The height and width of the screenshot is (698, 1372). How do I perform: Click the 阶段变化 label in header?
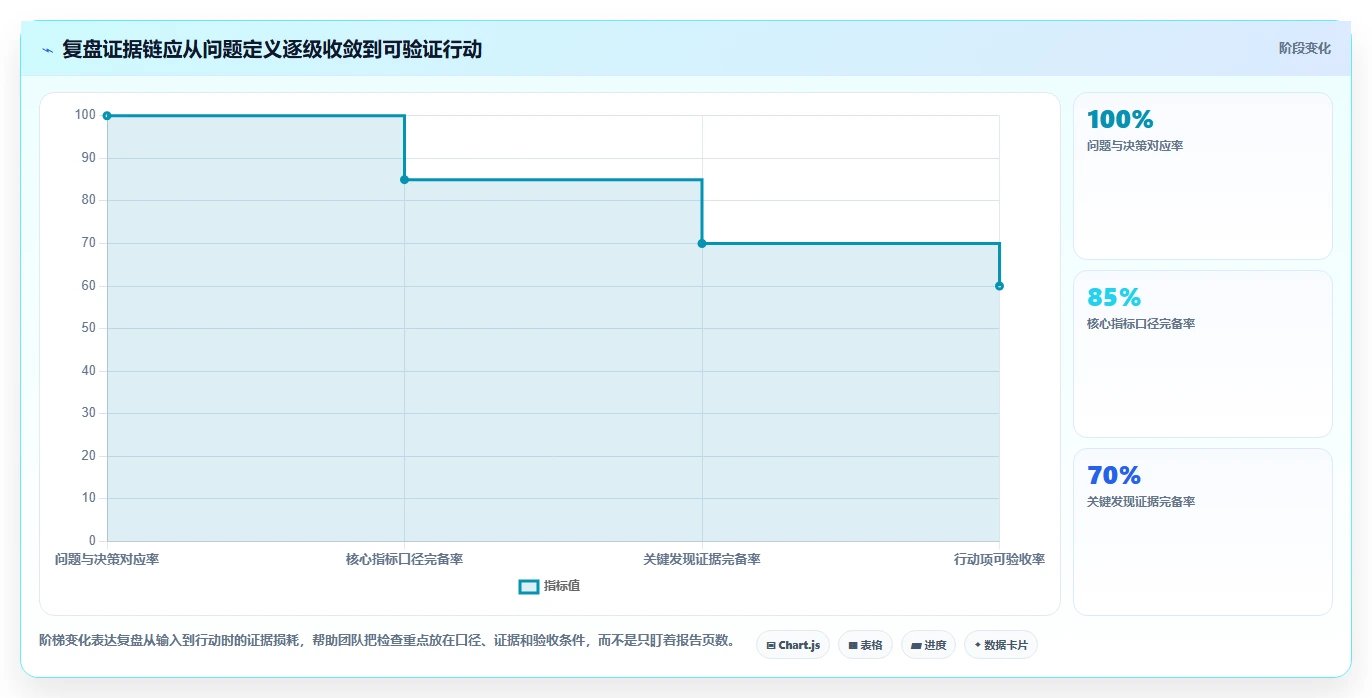point(1305,48)
